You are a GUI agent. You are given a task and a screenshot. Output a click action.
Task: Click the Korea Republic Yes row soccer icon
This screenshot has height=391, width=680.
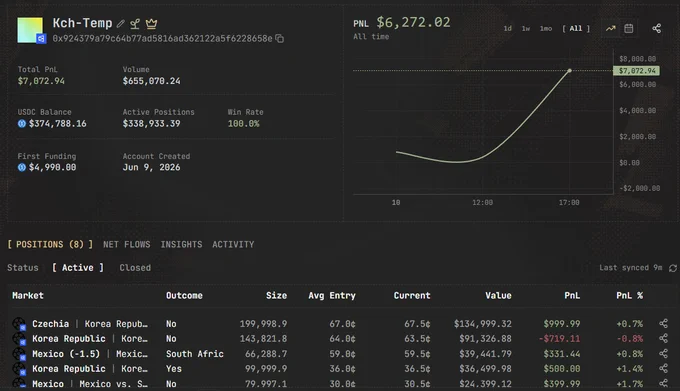coord(19,368)
